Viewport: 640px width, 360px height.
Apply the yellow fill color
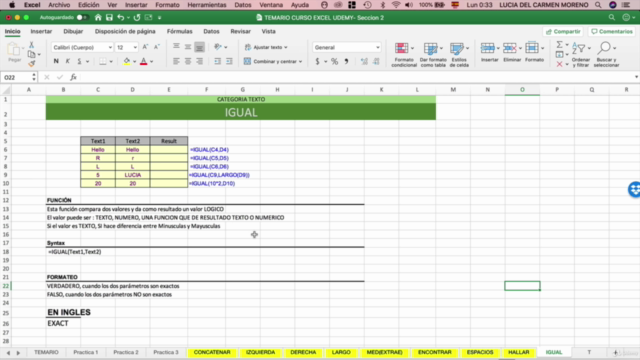coord(127,61)
